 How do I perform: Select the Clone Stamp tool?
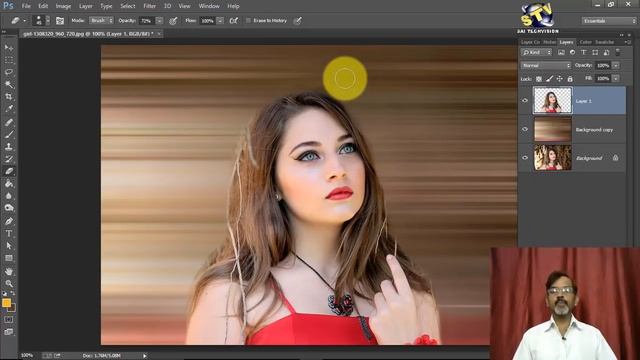pyautogui.click(x=9, y=147)
